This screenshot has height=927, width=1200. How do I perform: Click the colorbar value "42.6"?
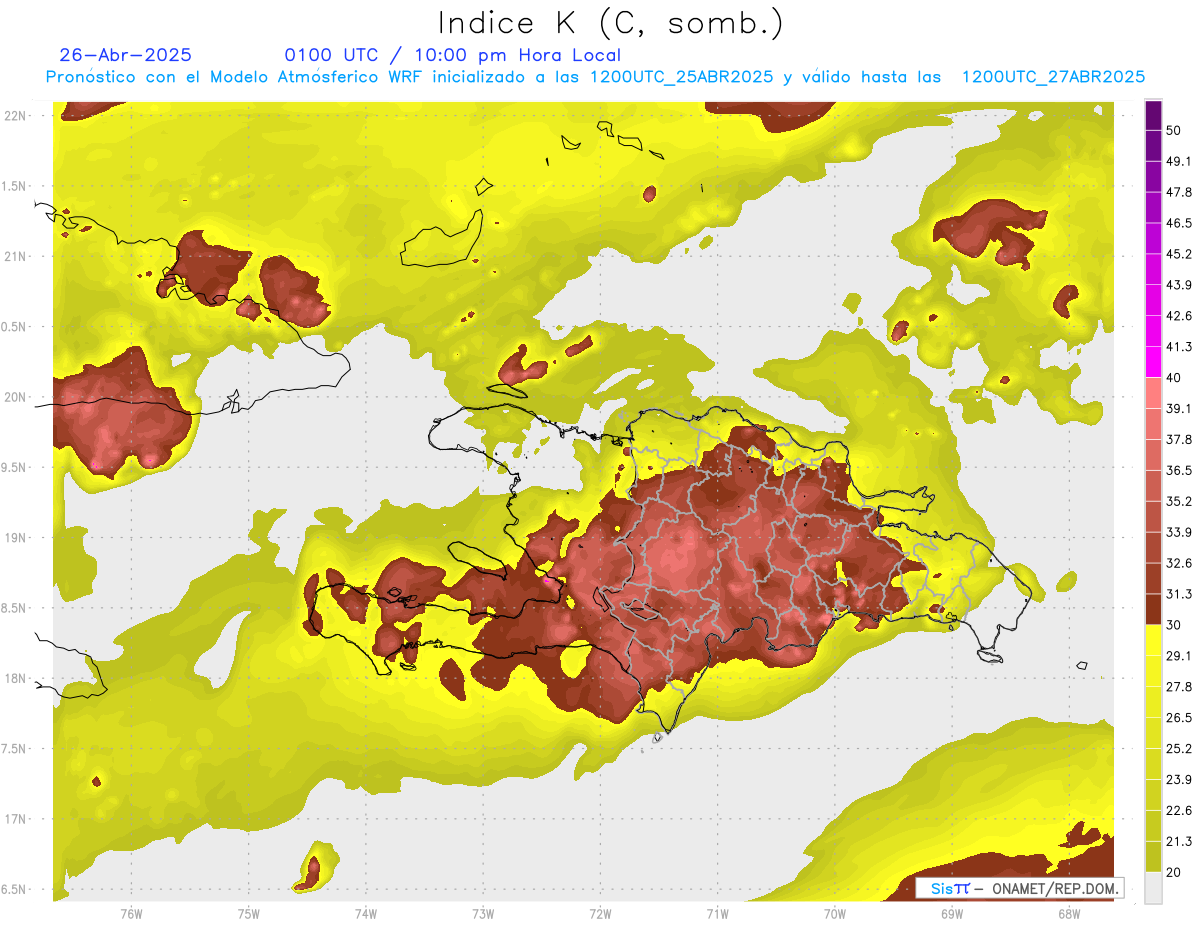tap(1179, 317)
